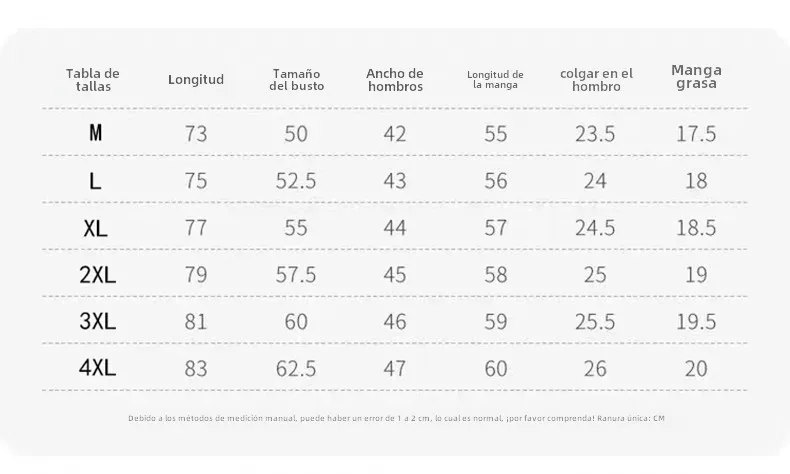Select bust size value 52.5
This screenshot has height=474, width=790.
coord(296,181)
